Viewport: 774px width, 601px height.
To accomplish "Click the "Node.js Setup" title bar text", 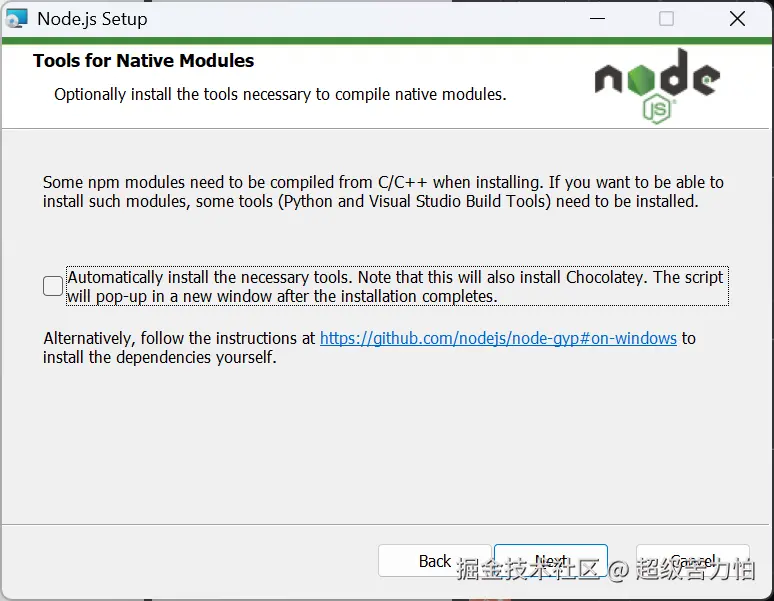I will pos(92,19).
